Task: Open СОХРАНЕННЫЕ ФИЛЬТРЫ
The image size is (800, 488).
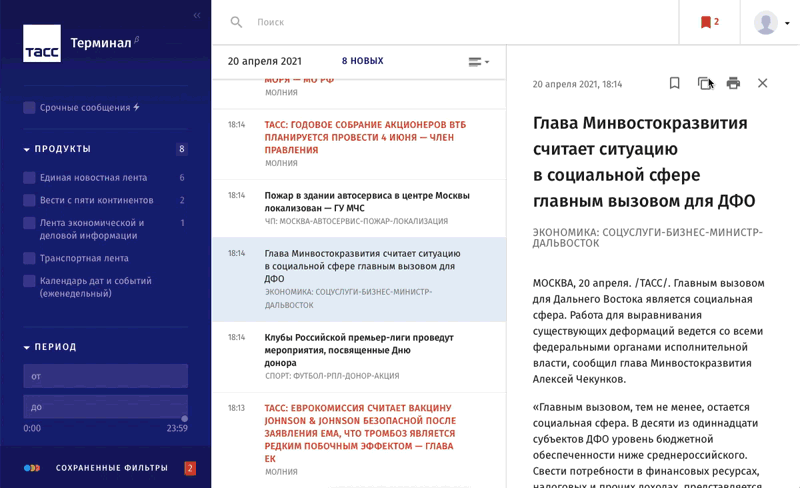Action: (112, 468)
